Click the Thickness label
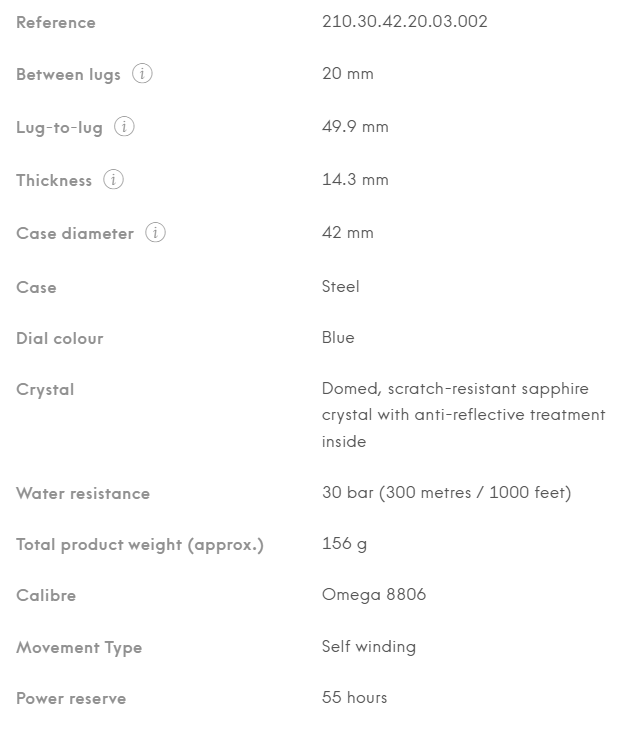Screen dimensions: 624x731 [54, 180]
